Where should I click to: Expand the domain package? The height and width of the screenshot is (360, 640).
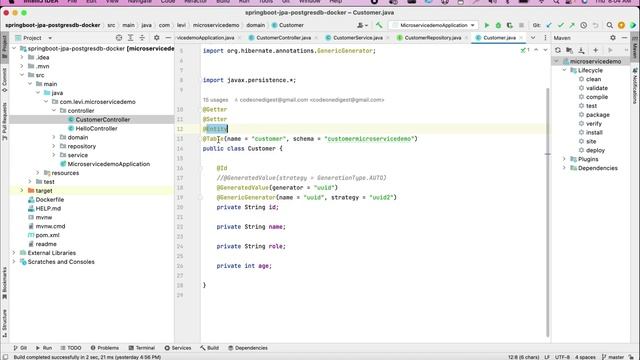[x=54, y=138]
